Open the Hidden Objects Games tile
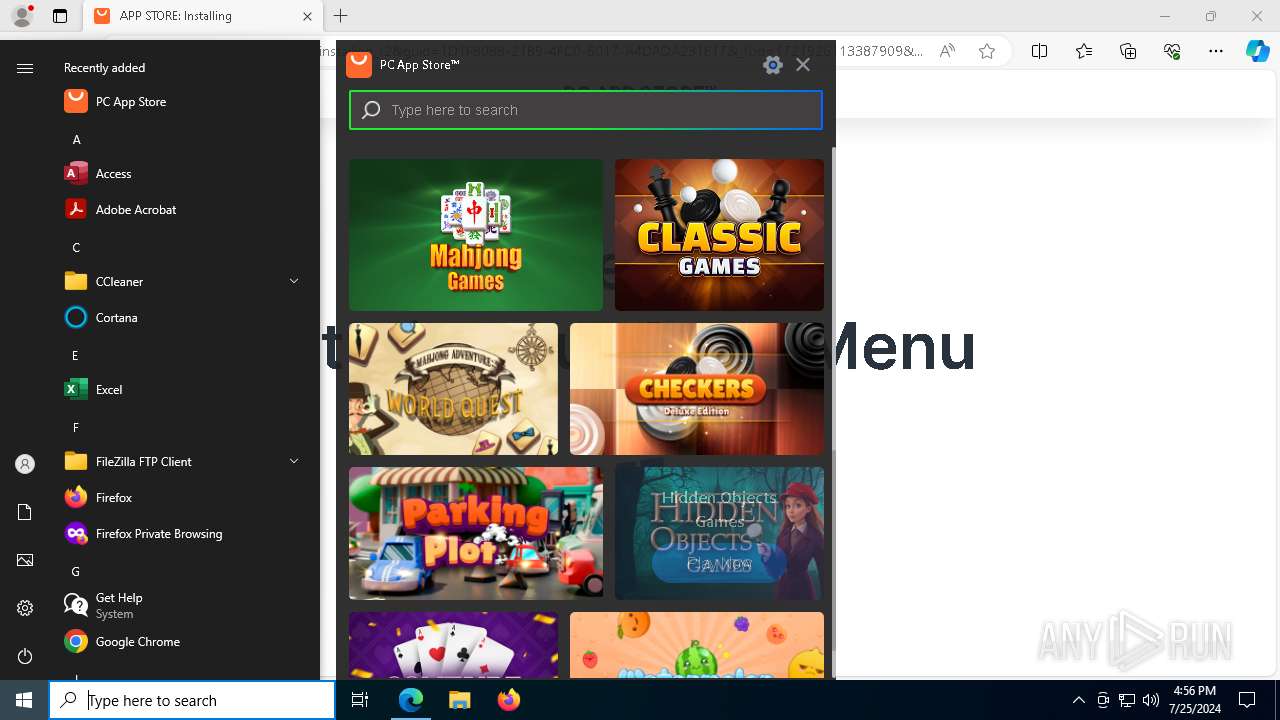 [x=719, y=533]
